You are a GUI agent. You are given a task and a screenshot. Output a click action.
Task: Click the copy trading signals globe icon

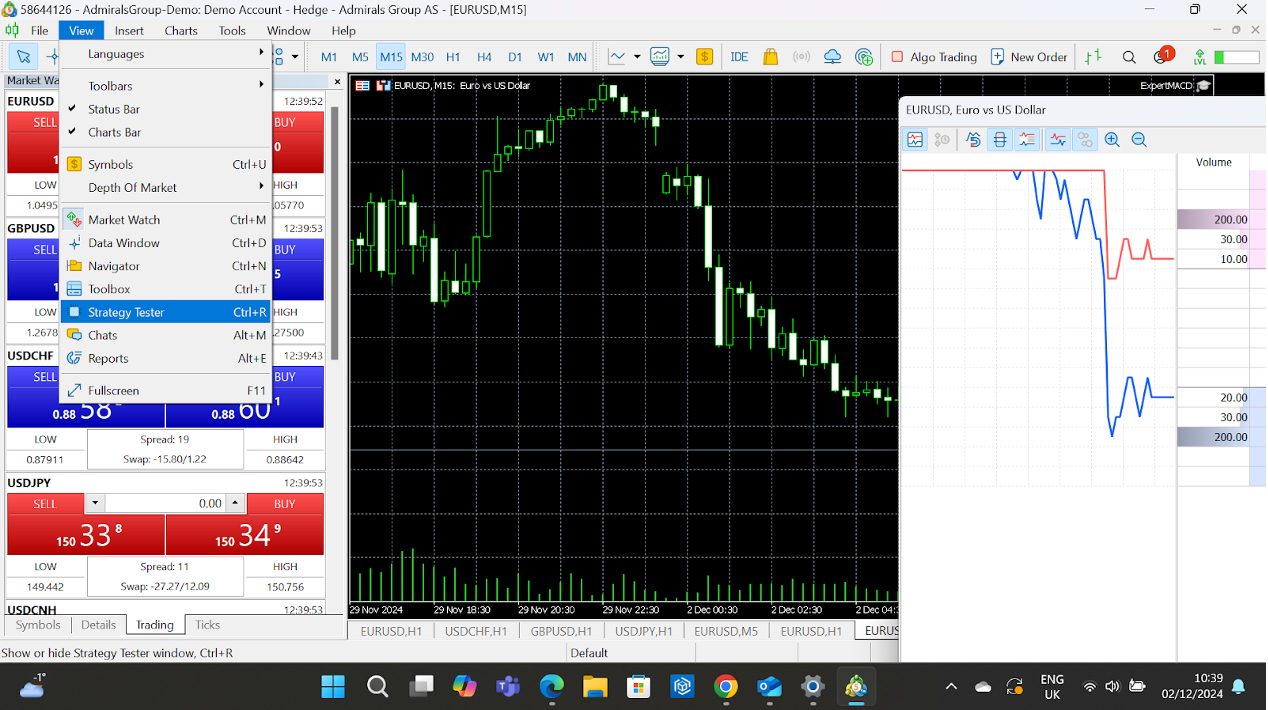(864, 57)
